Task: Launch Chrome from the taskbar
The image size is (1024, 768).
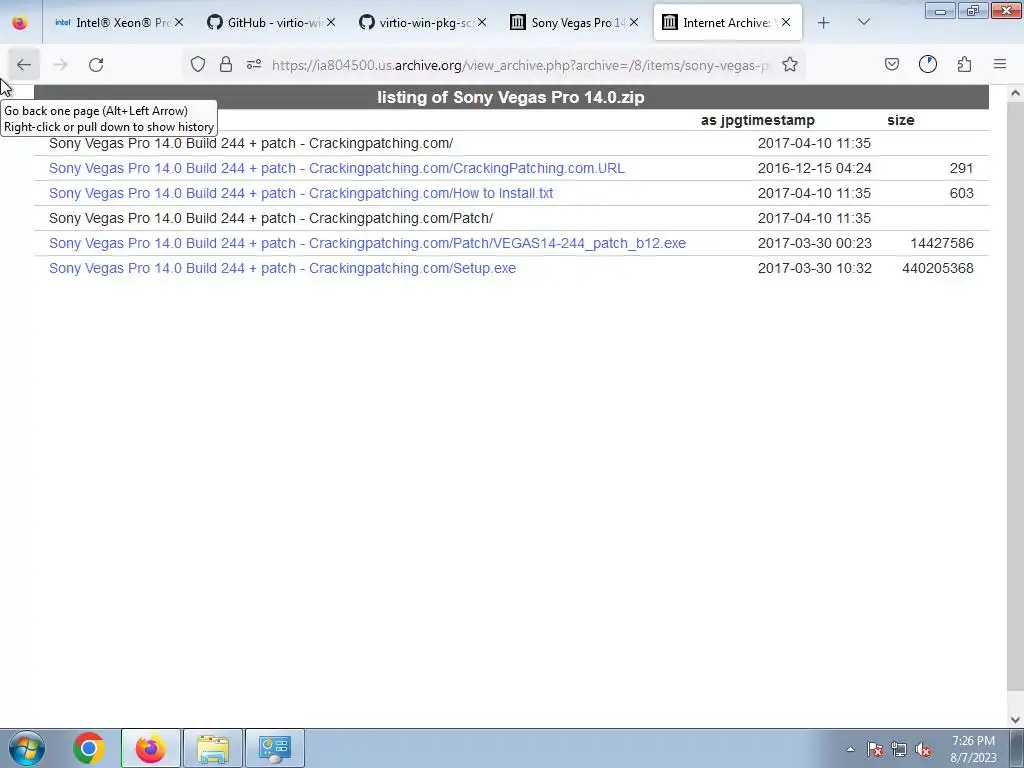Action: click(88, 748)
